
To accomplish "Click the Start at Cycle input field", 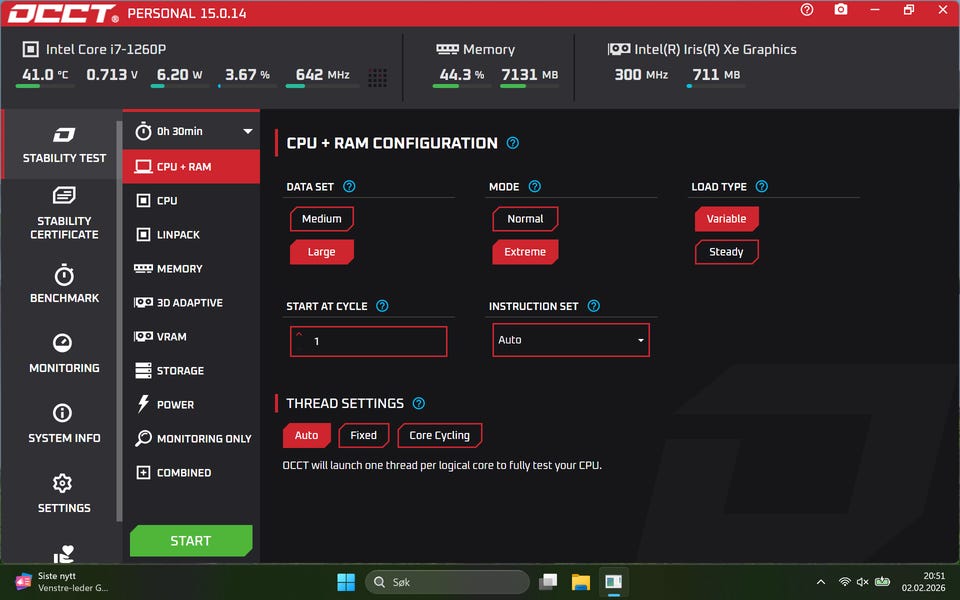I will tap(369, 341).
